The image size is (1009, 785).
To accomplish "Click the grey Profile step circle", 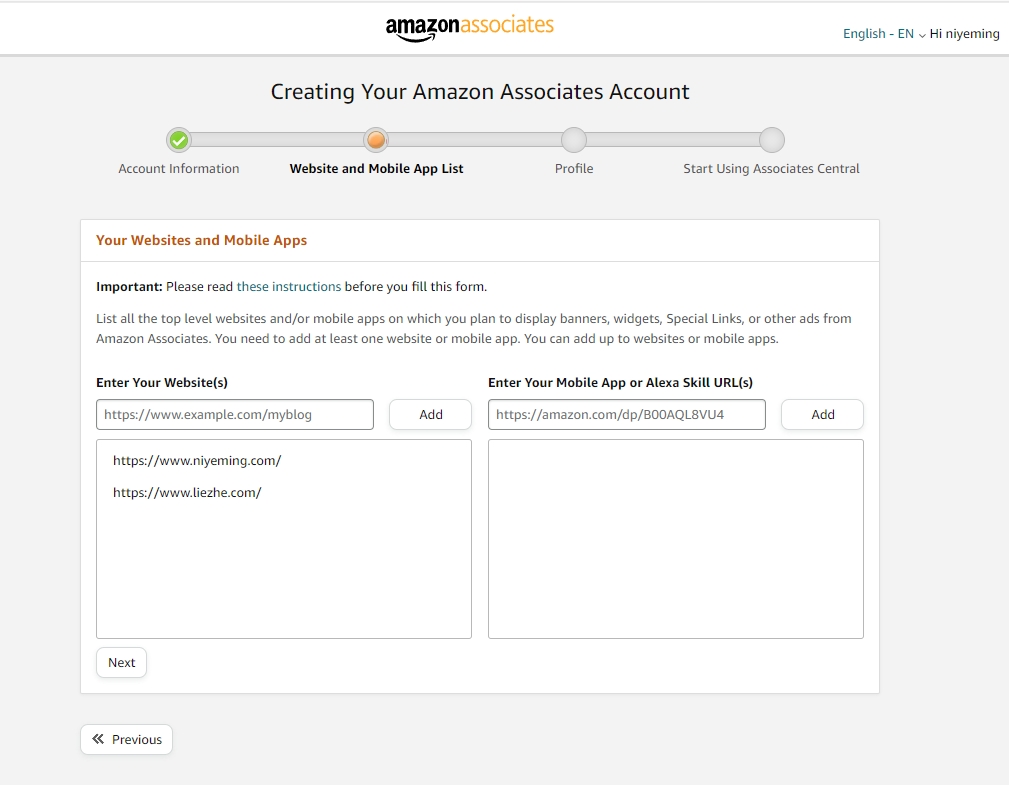I will click(573, 140).
